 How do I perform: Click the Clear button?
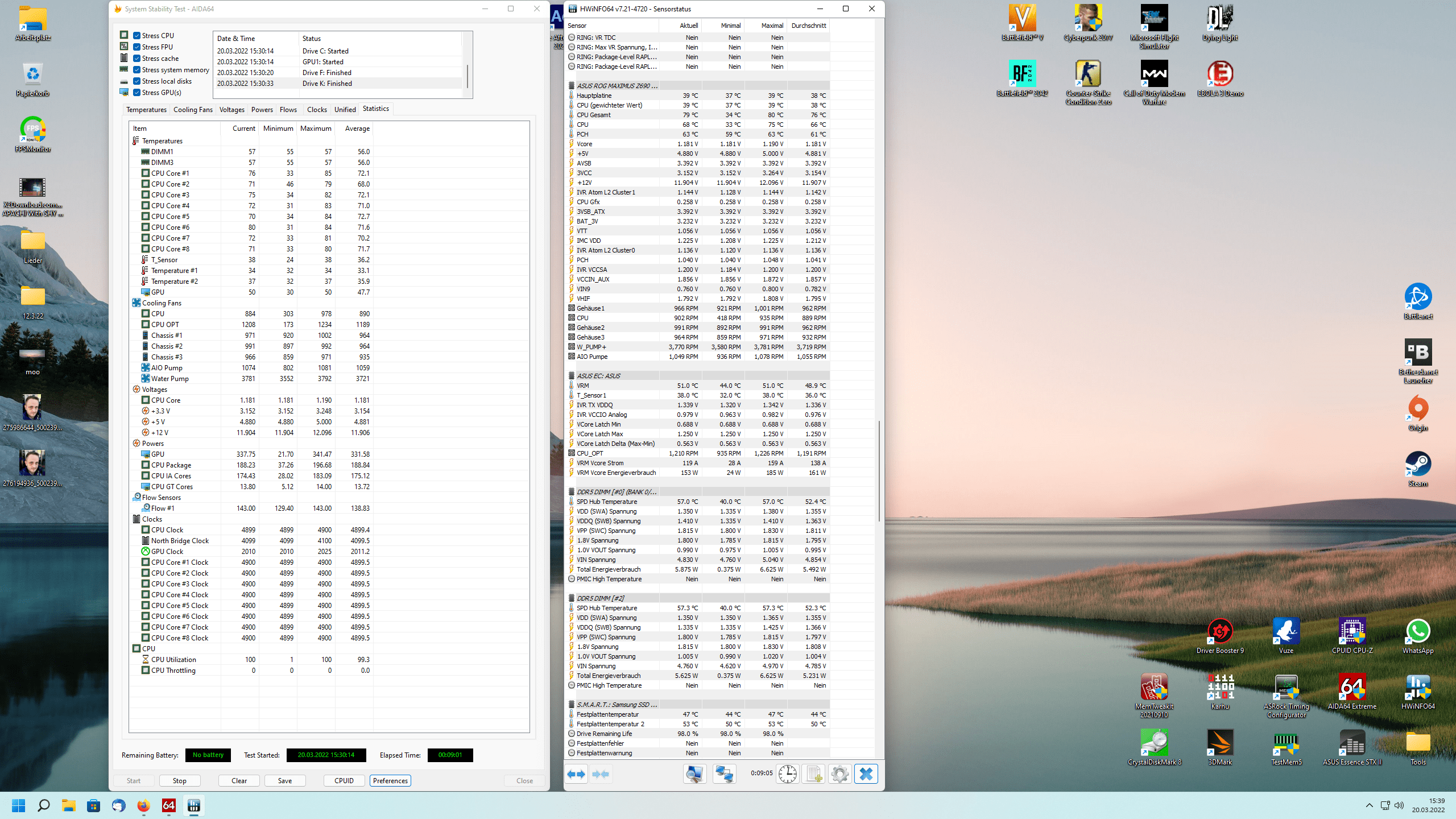239,780
